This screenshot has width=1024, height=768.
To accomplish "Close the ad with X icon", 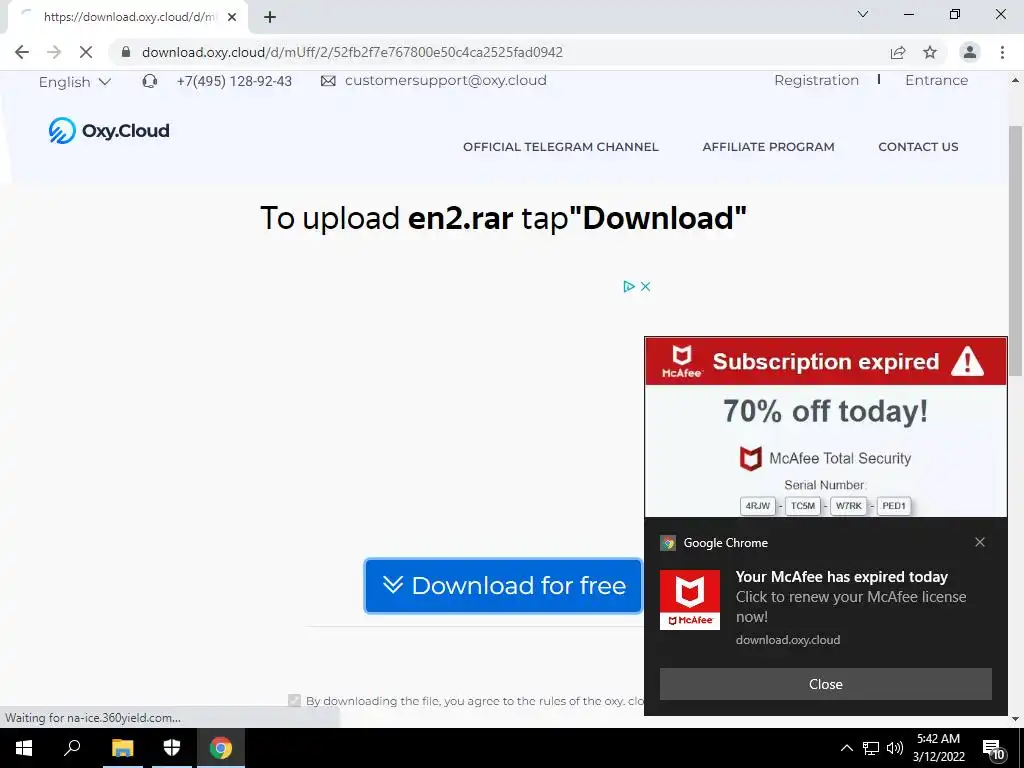I will pos(645,286).
